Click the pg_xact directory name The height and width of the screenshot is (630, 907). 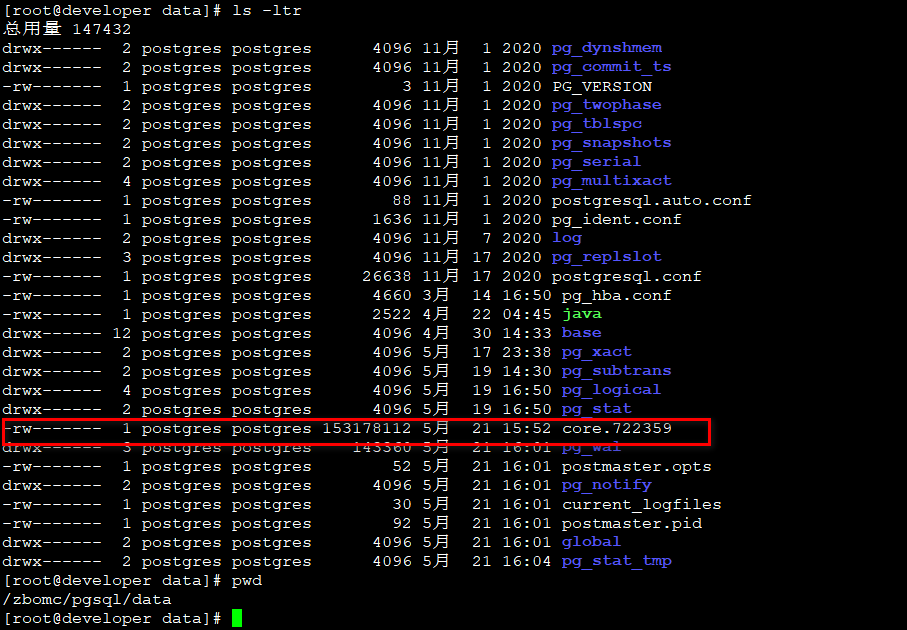point(596,352)
